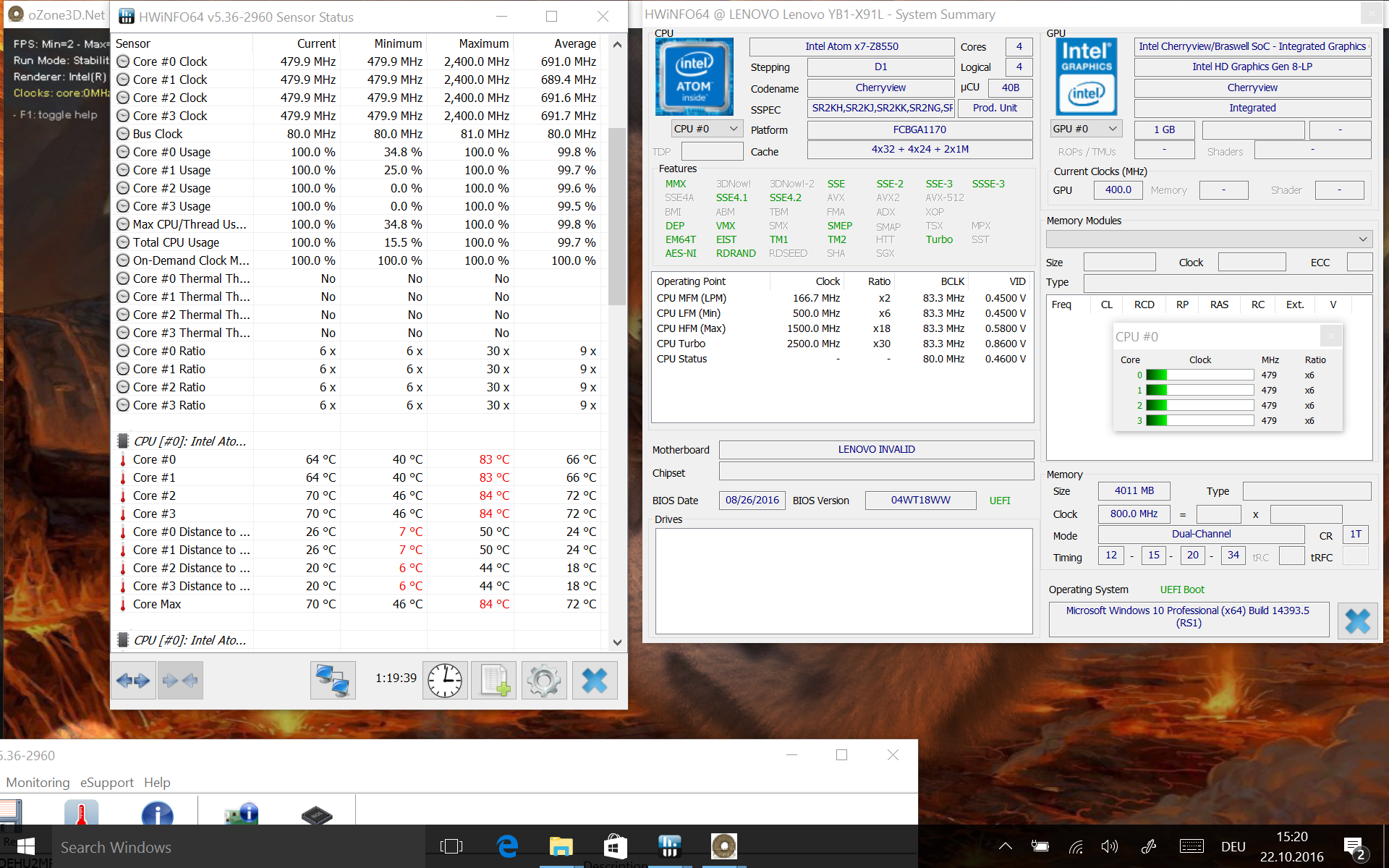Image resolution: width=1389 pixels, height=868 pixels.
Task: Click the Search Windows taskbar box
Action: [116, 847]
